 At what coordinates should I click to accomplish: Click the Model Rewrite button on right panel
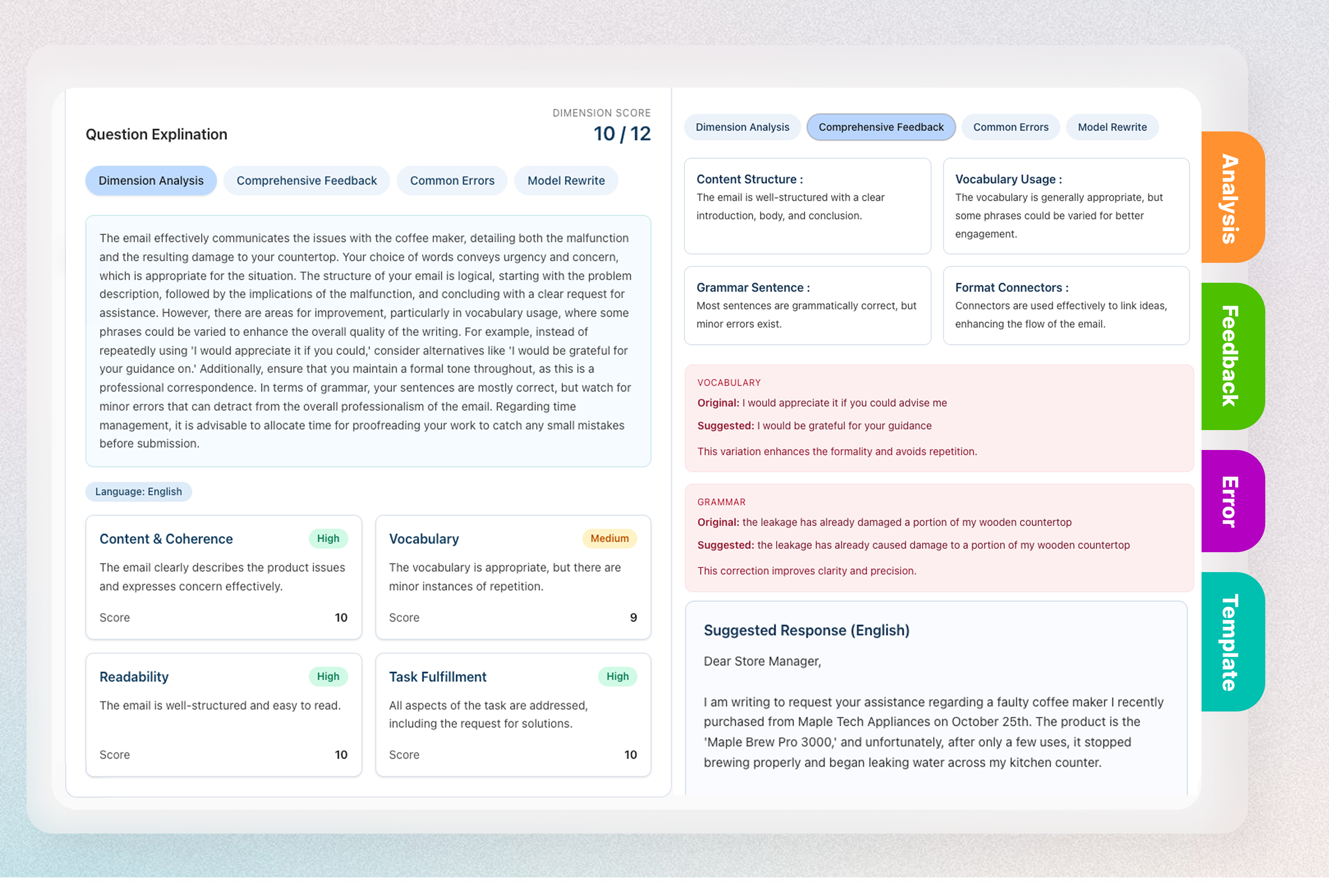[x=1112, y=127]
